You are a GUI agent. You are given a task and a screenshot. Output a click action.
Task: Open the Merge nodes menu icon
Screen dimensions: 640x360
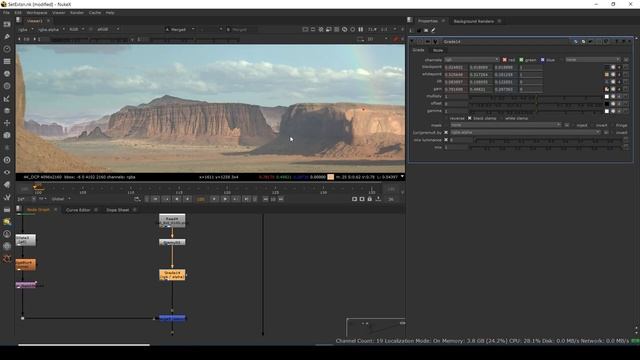pyautogui.click(x=7, y=111)
